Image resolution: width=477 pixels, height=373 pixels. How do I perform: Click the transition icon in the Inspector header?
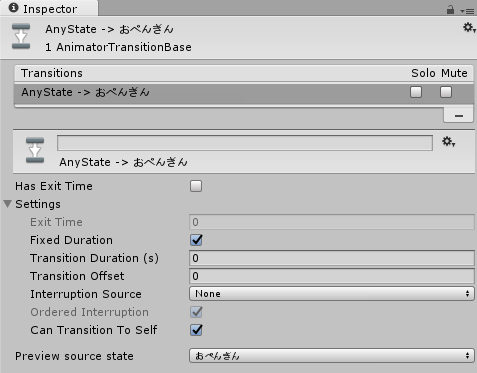coord(21,36)
